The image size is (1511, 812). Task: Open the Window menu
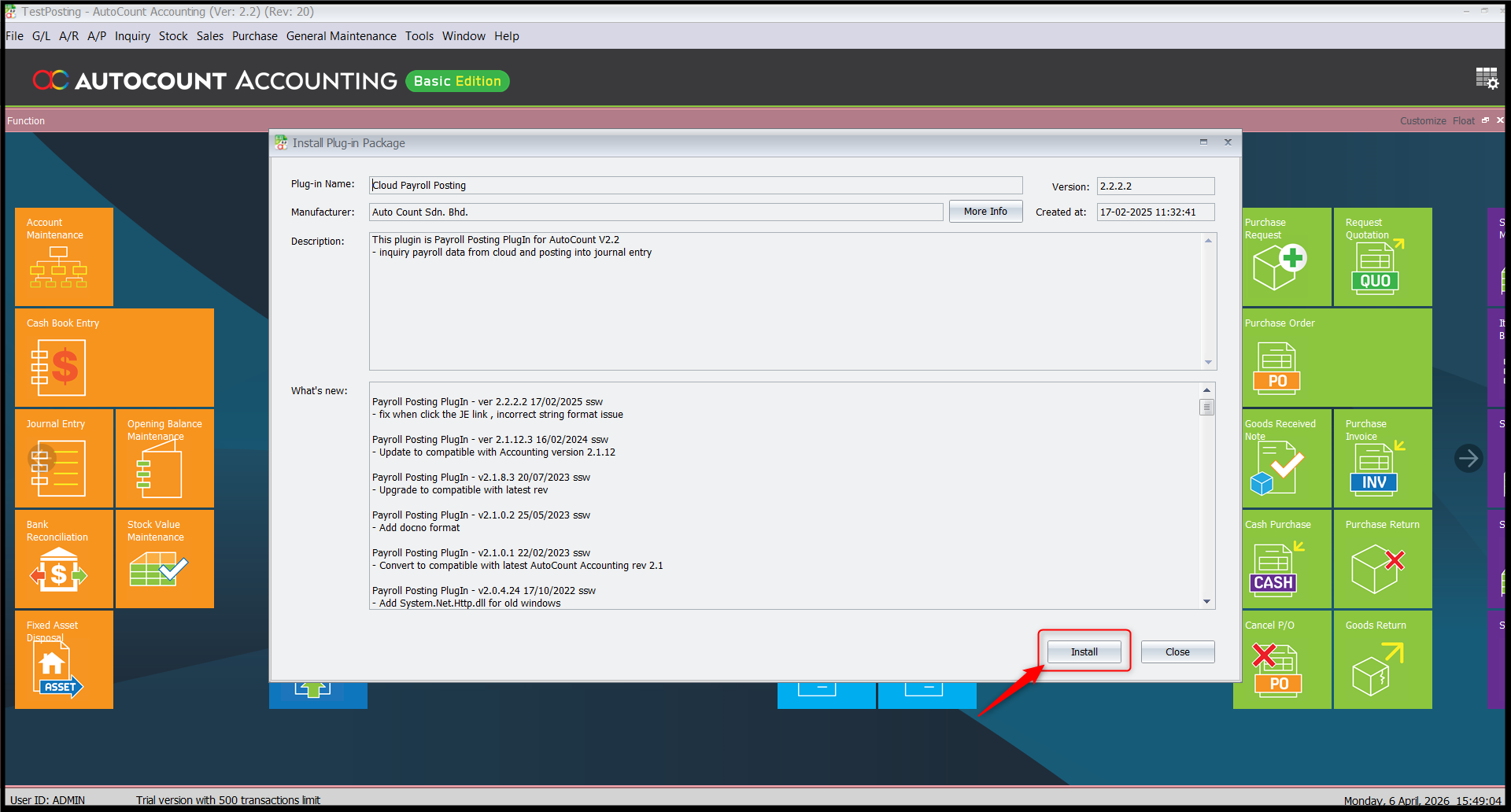(464, 36)
